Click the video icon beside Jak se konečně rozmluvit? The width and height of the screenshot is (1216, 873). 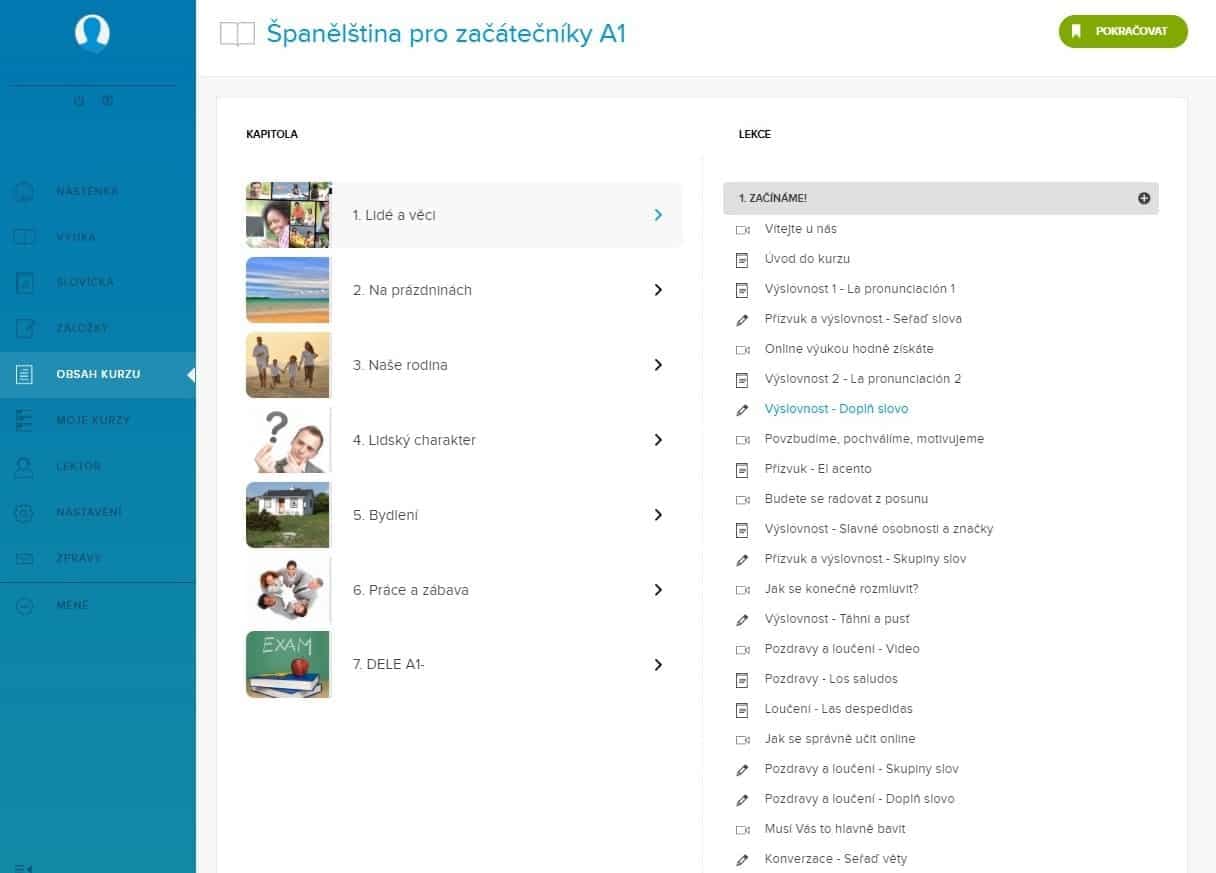(x=742, y=589)
